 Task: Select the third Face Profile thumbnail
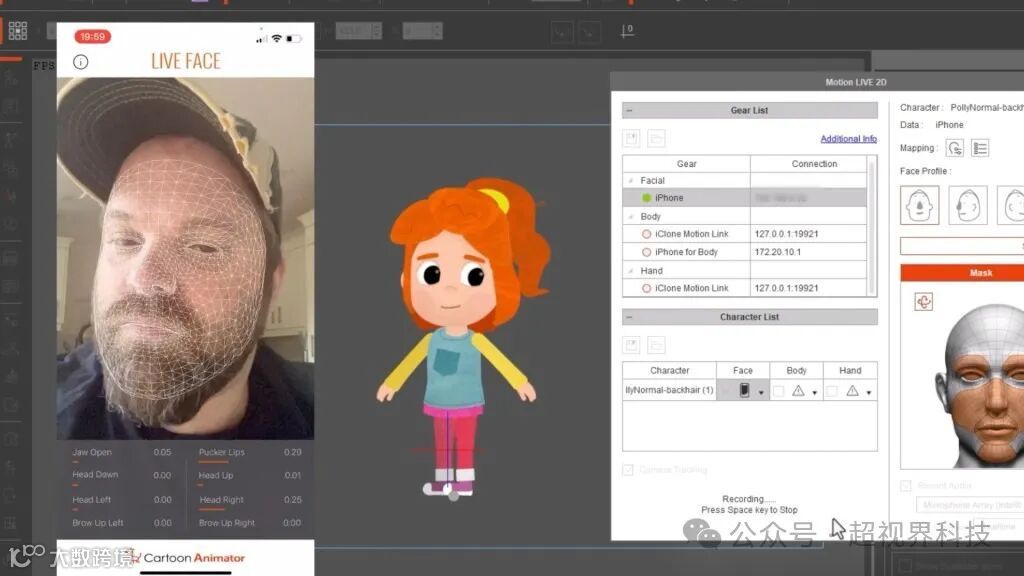[x=1011, y=205]
